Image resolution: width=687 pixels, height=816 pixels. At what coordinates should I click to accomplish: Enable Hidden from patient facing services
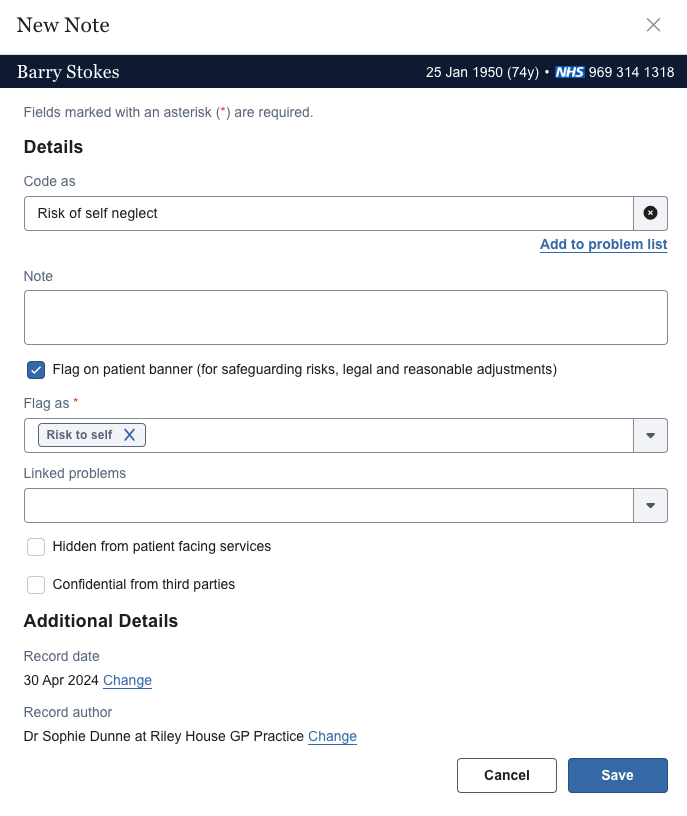click(35, 546)
